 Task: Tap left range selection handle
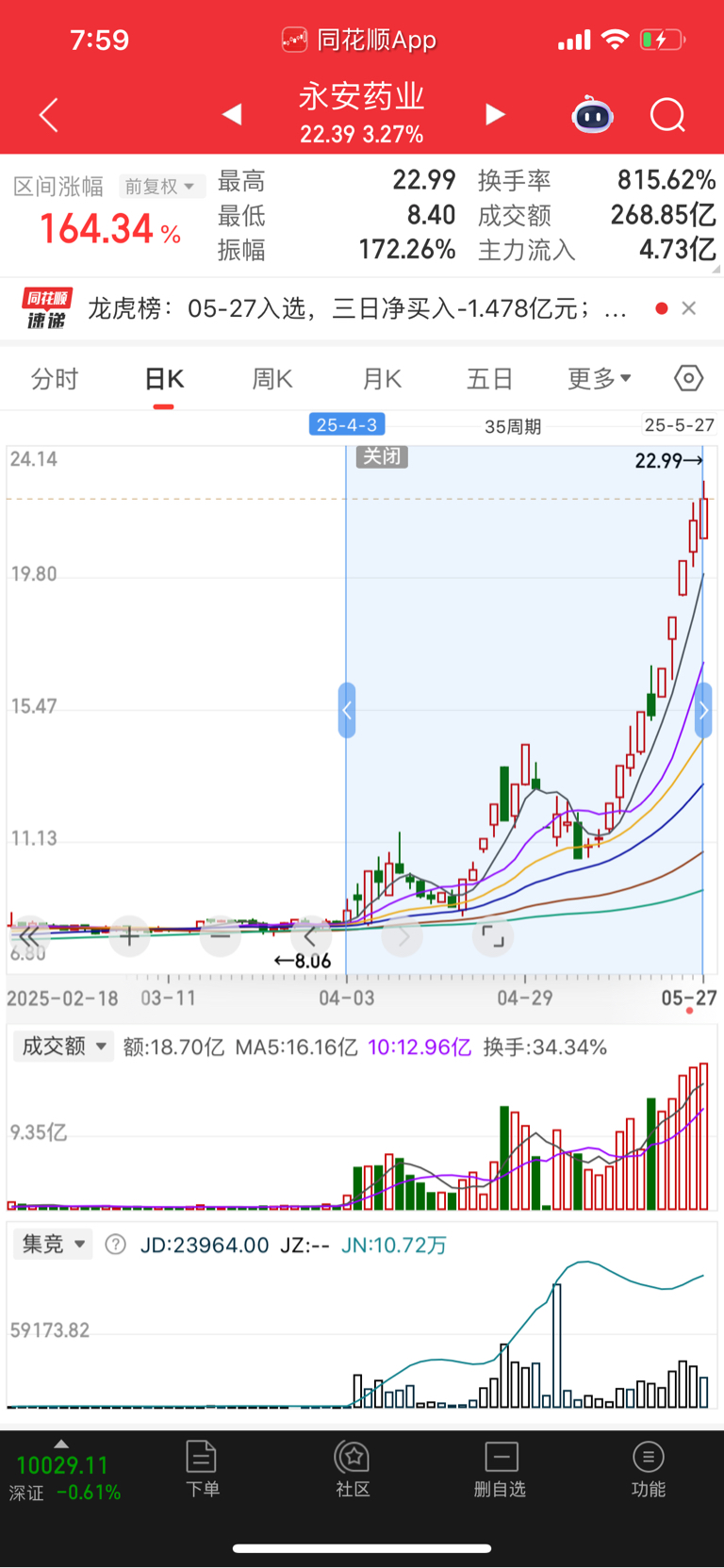click(347, 710)
